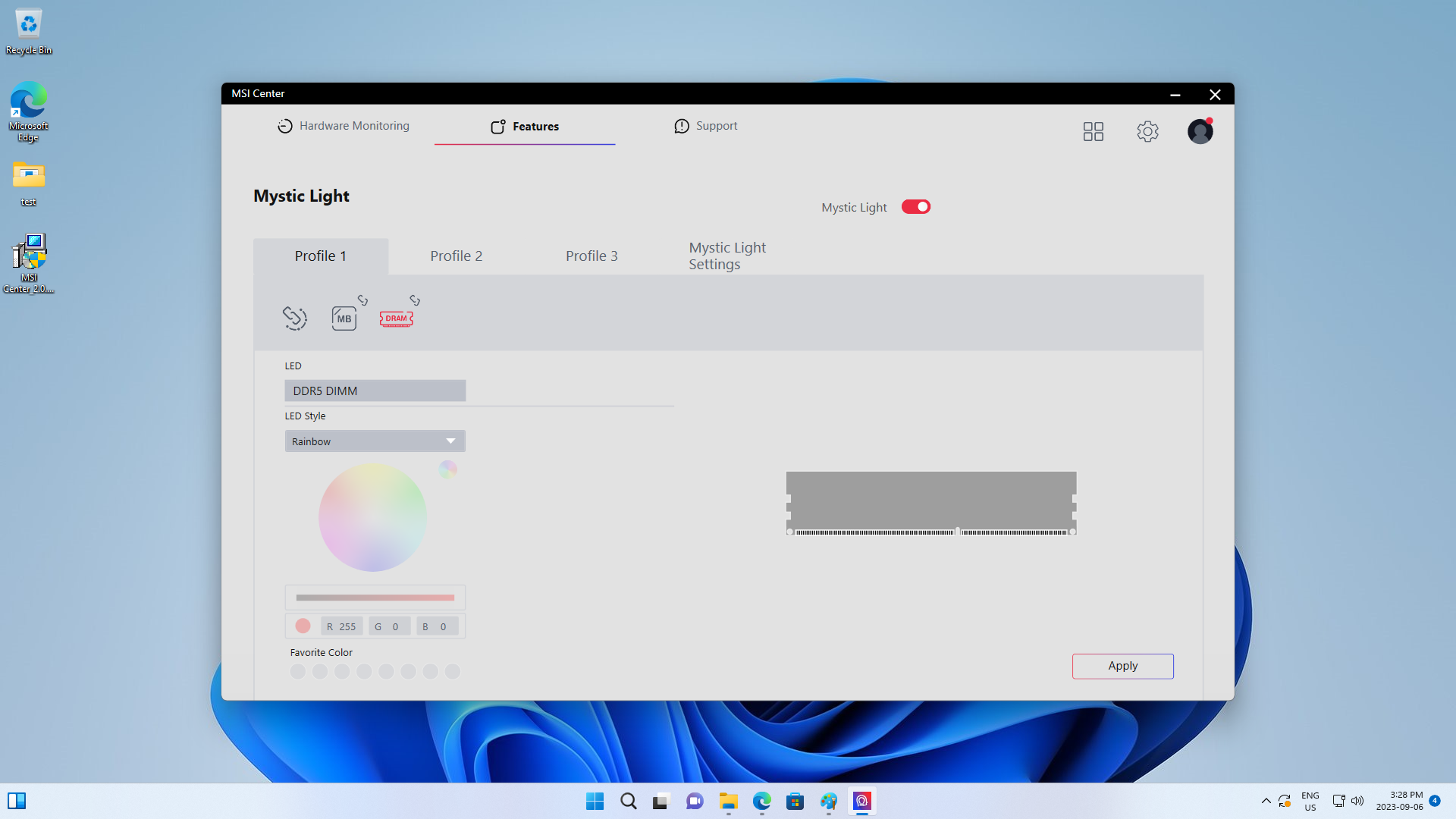Click the MB (Motherboard) component icon
This screenshot has width=1456, height=819.
coord(344,317)
